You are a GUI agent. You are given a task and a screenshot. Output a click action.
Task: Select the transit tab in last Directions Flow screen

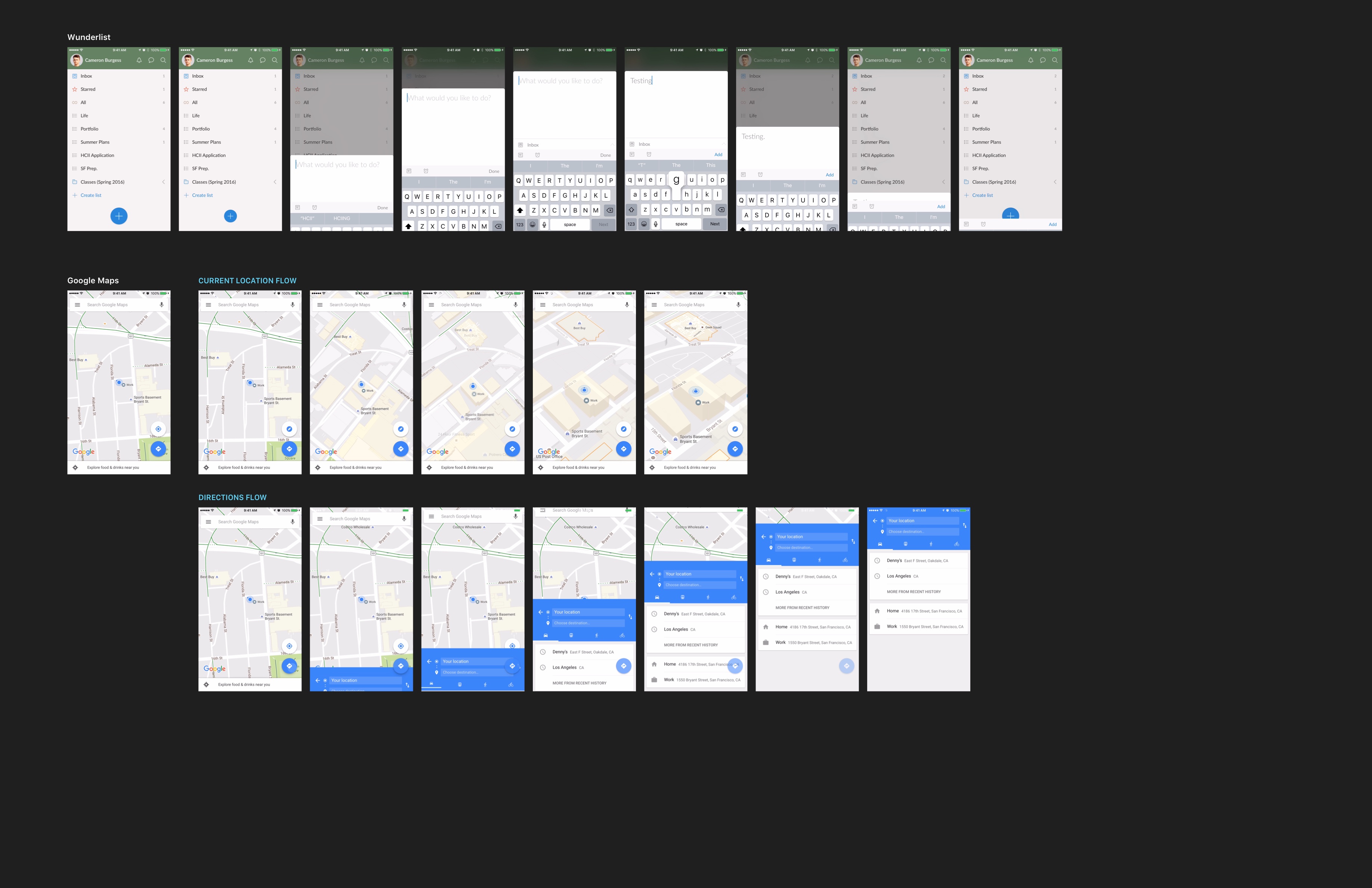(x=906, y=544)
